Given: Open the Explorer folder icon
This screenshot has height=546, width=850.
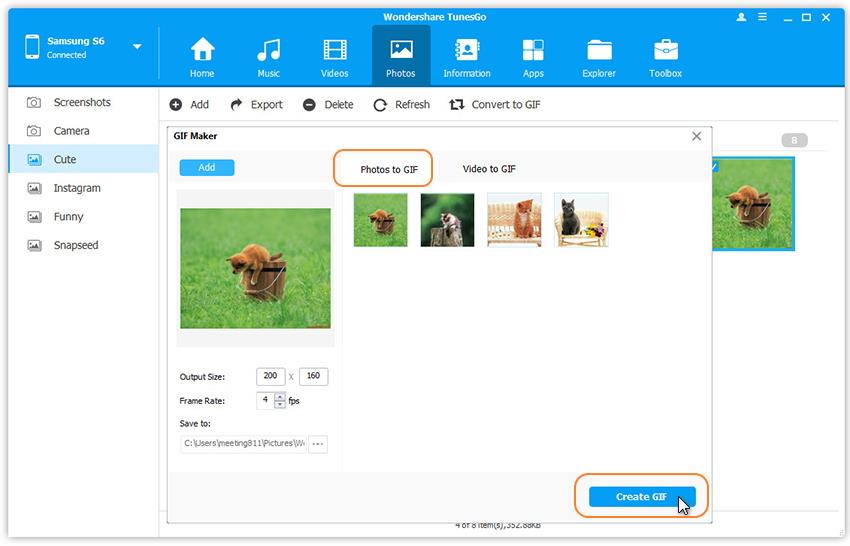Looking at the screenshot, I should 599,50.
